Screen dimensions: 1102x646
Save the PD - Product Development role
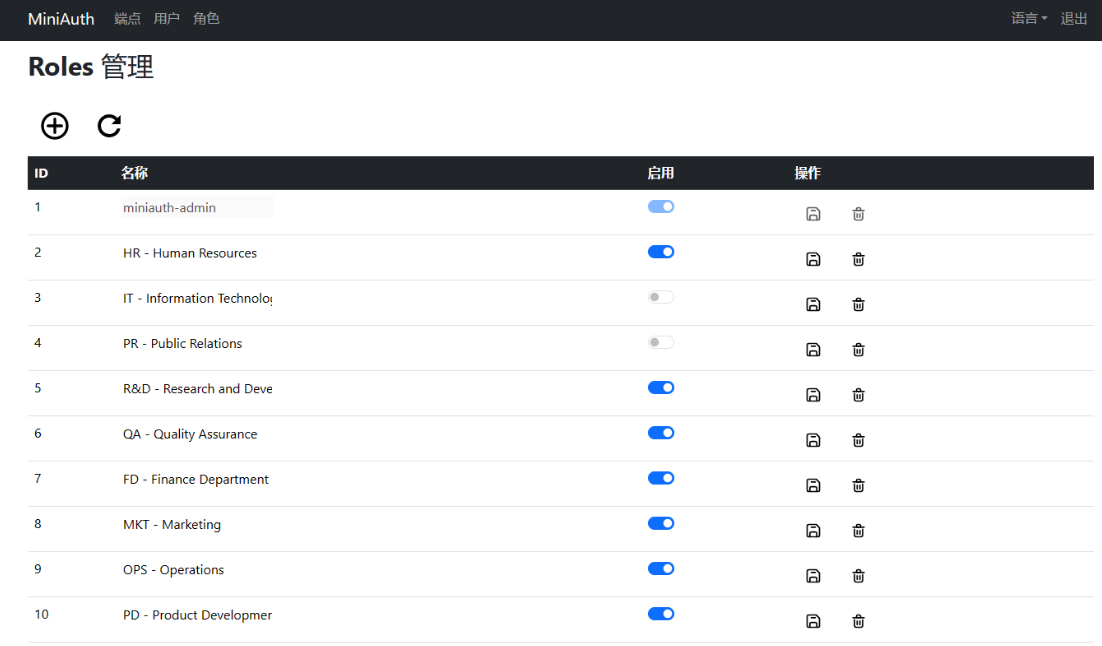(x=813, y=621)
